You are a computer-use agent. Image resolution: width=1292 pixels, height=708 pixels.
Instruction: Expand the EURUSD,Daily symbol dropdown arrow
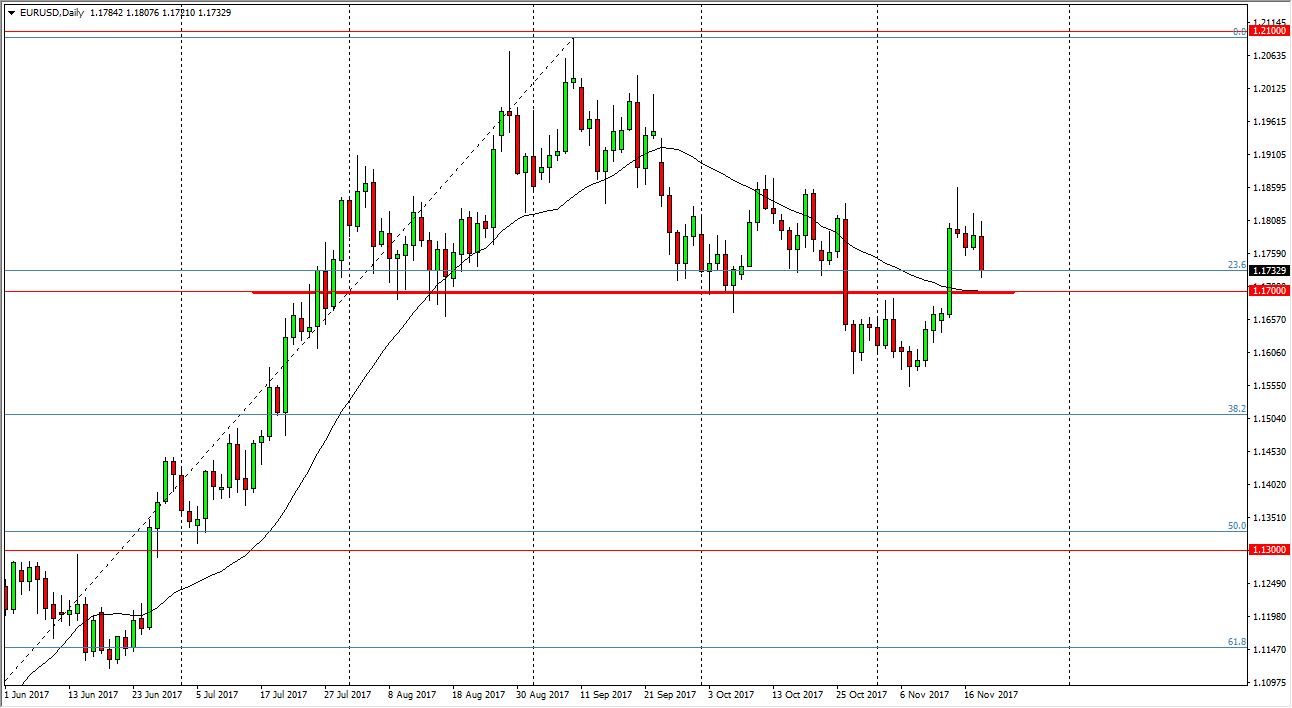pos(10,14)
